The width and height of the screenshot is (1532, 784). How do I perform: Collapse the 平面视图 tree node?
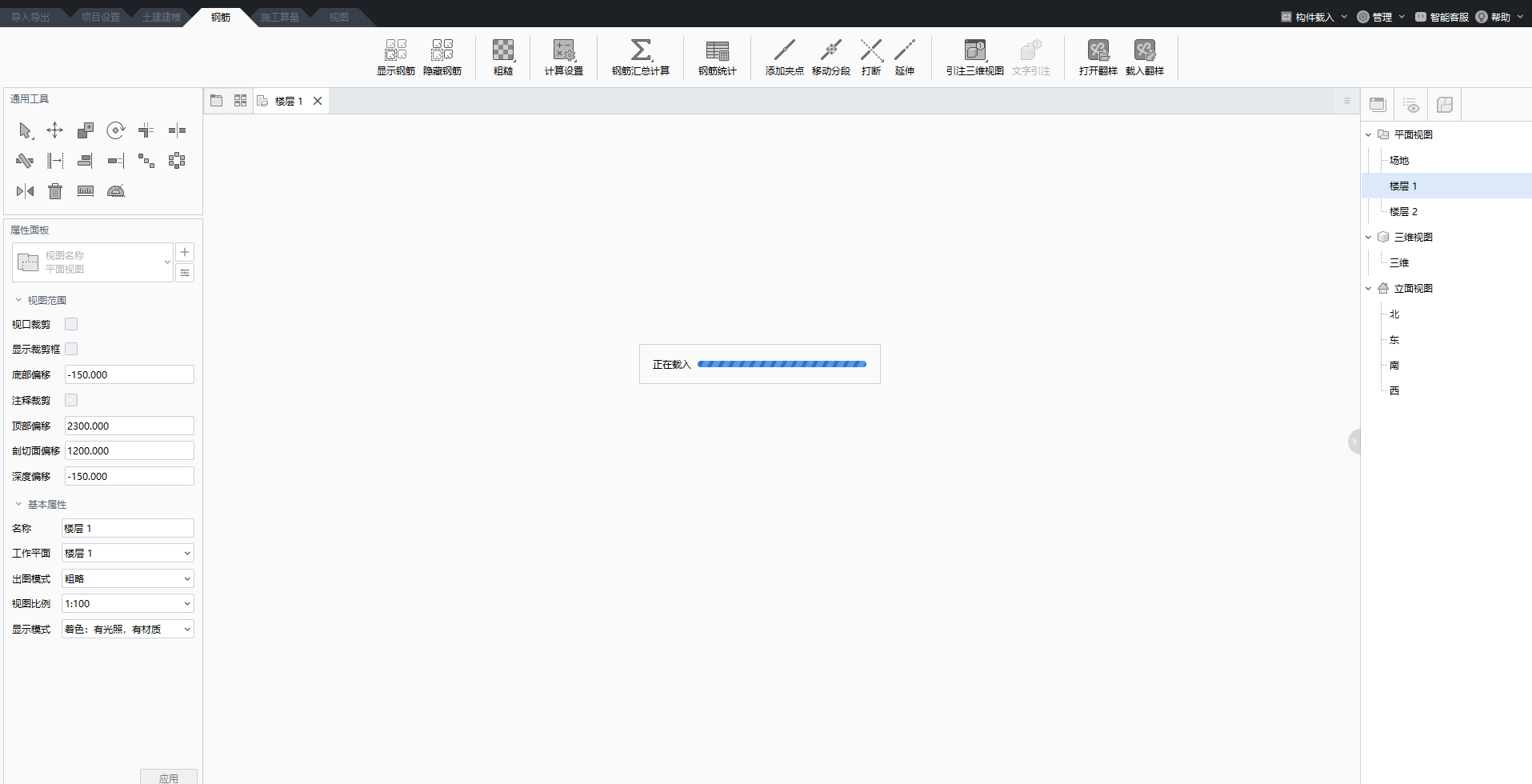coord(1368,134)
